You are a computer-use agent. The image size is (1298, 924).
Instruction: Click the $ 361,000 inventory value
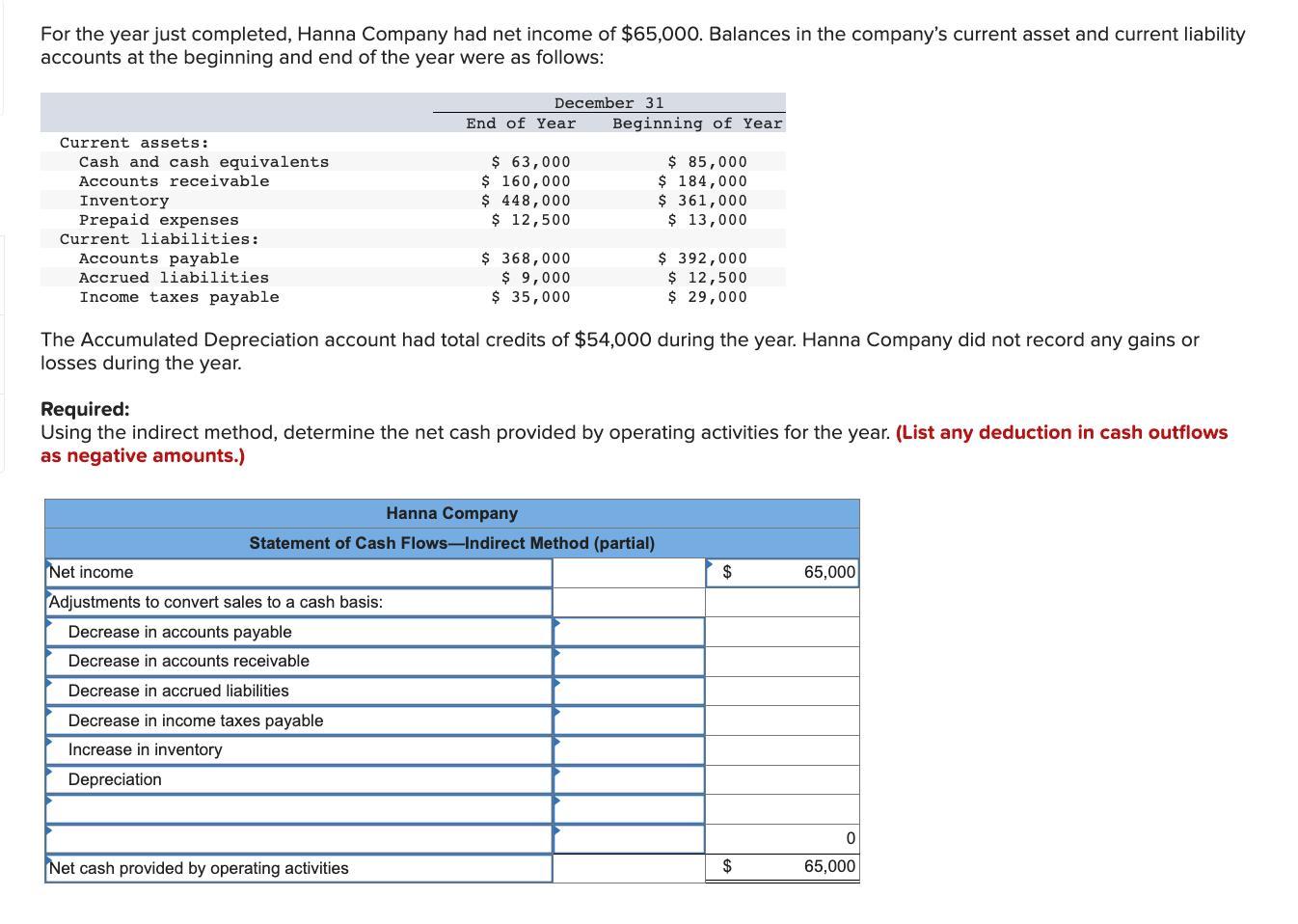click(x=702, y=201)
